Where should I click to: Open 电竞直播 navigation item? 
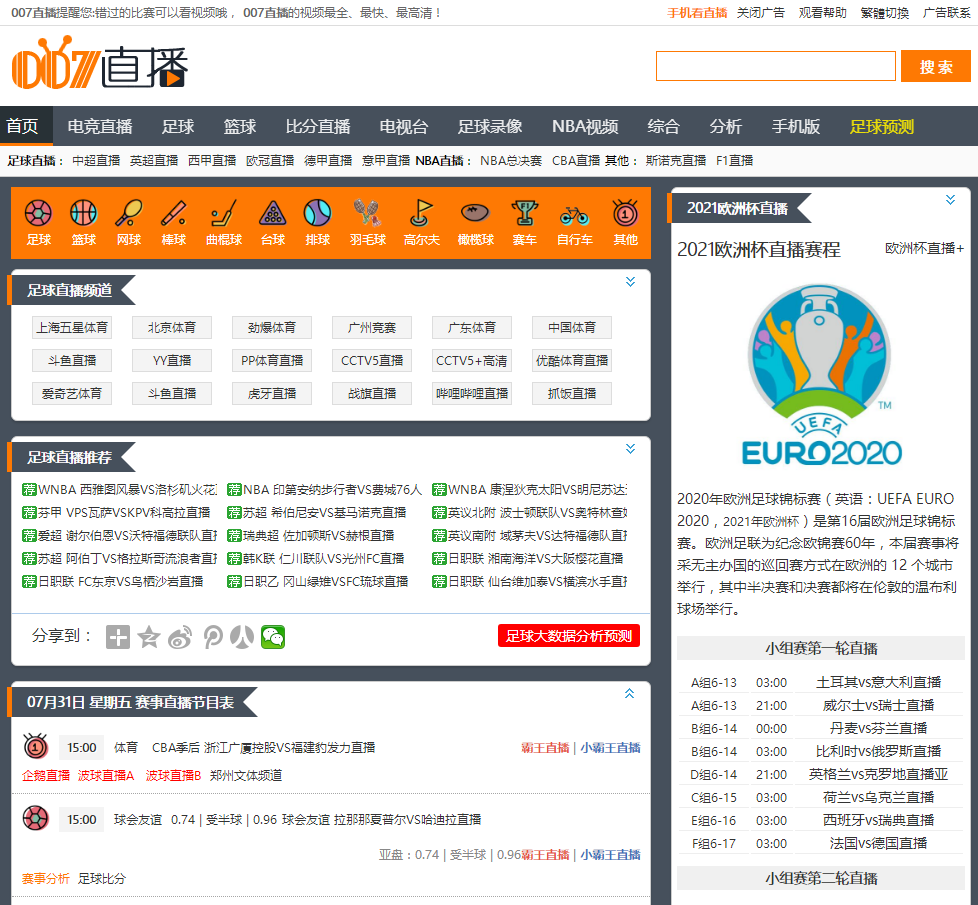point(100,127)
